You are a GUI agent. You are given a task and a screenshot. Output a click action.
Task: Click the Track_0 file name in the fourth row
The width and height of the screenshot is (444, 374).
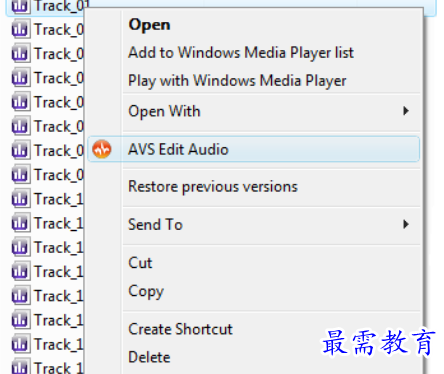coord(59,78)
